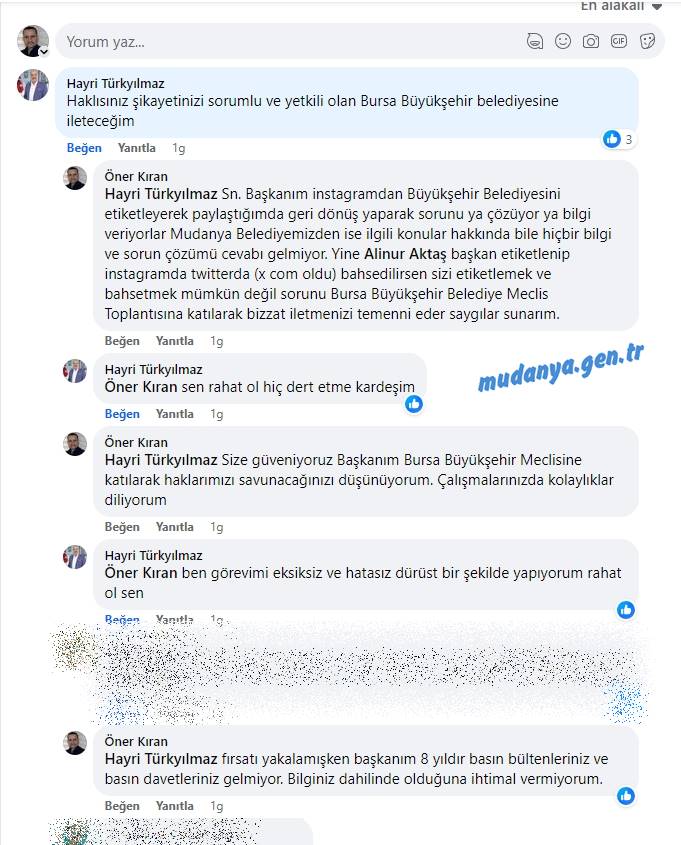681x845 pixels.
Task: Toggle Beğen on 'sen rahat ol' reply
Action: [x=122, y=414]
